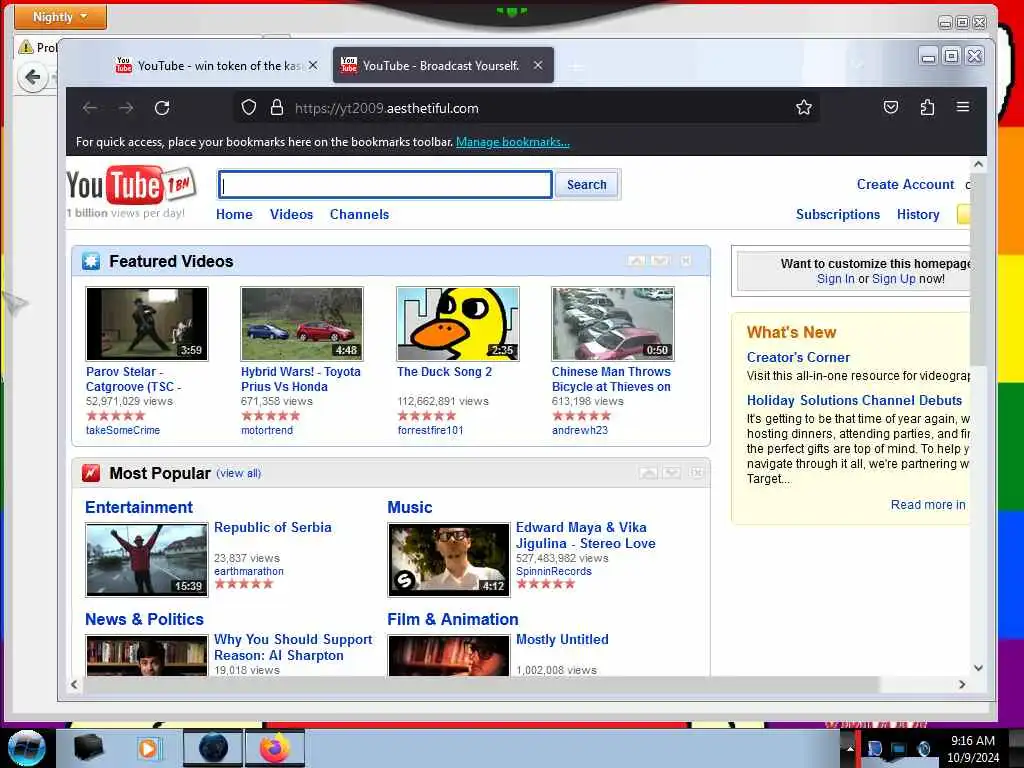The width and height of the screenshot is (1024, 768).
Task: Open the History link
Action: tap(918, 214)
